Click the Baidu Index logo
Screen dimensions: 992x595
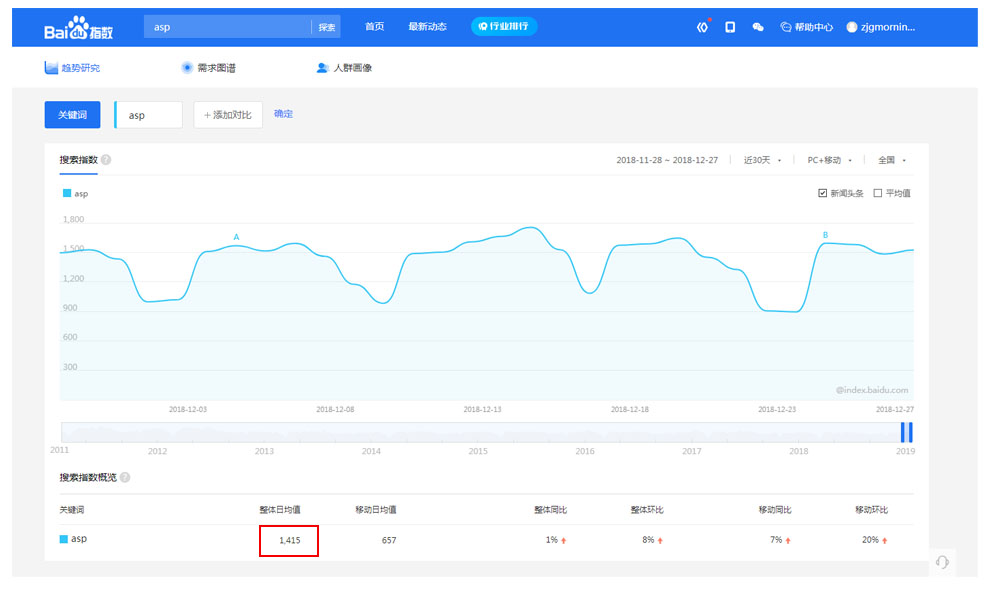click(x=77, y=29)
